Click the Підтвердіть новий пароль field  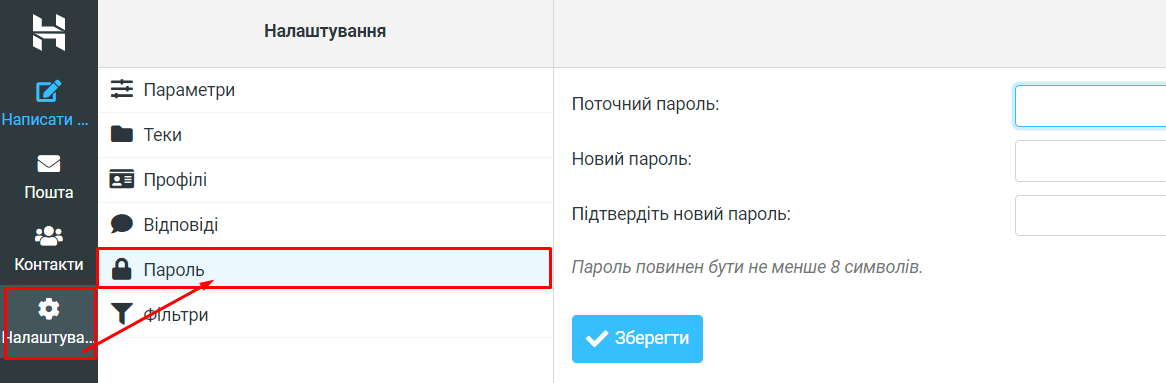tap(1090, 216)
